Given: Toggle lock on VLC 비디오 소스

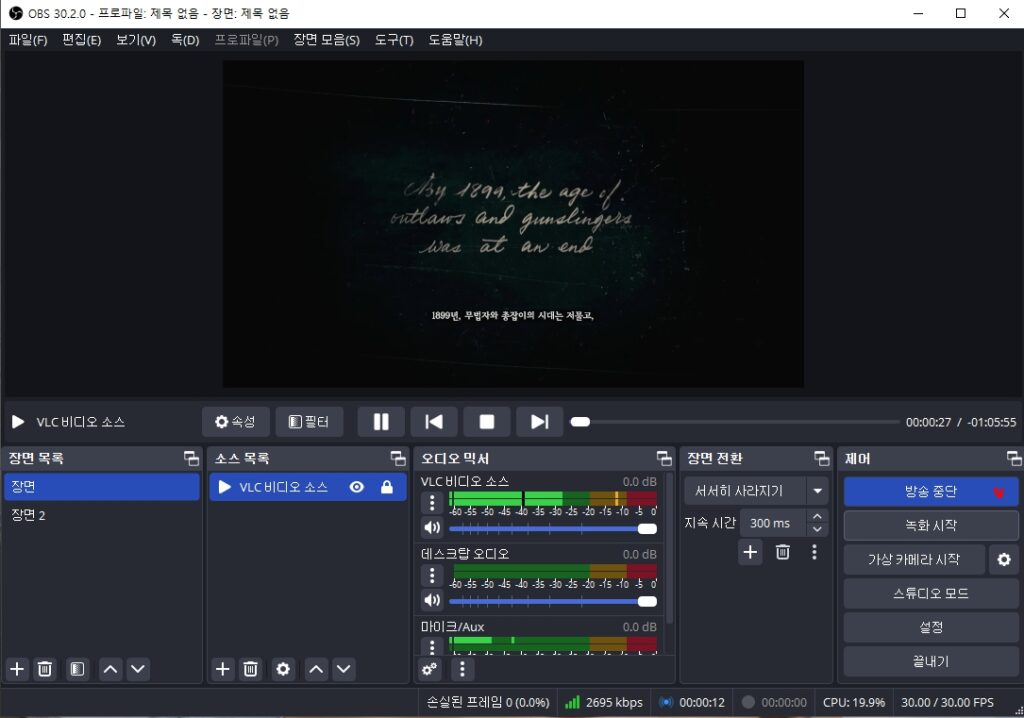Looking at the screenshot, I should 387,487.
